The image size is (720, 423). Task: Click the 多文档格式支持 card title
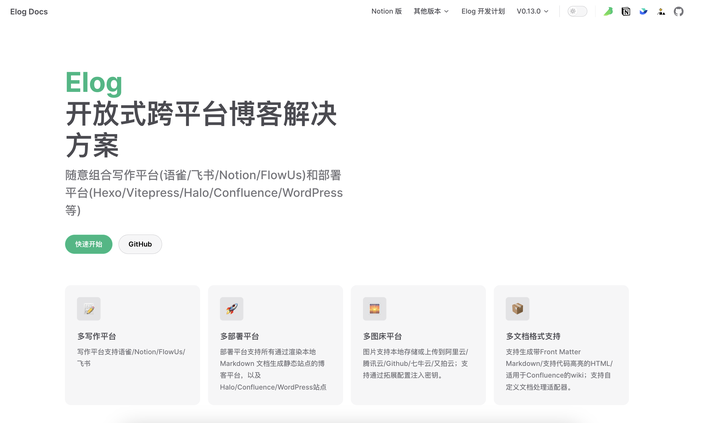[533, 336]
